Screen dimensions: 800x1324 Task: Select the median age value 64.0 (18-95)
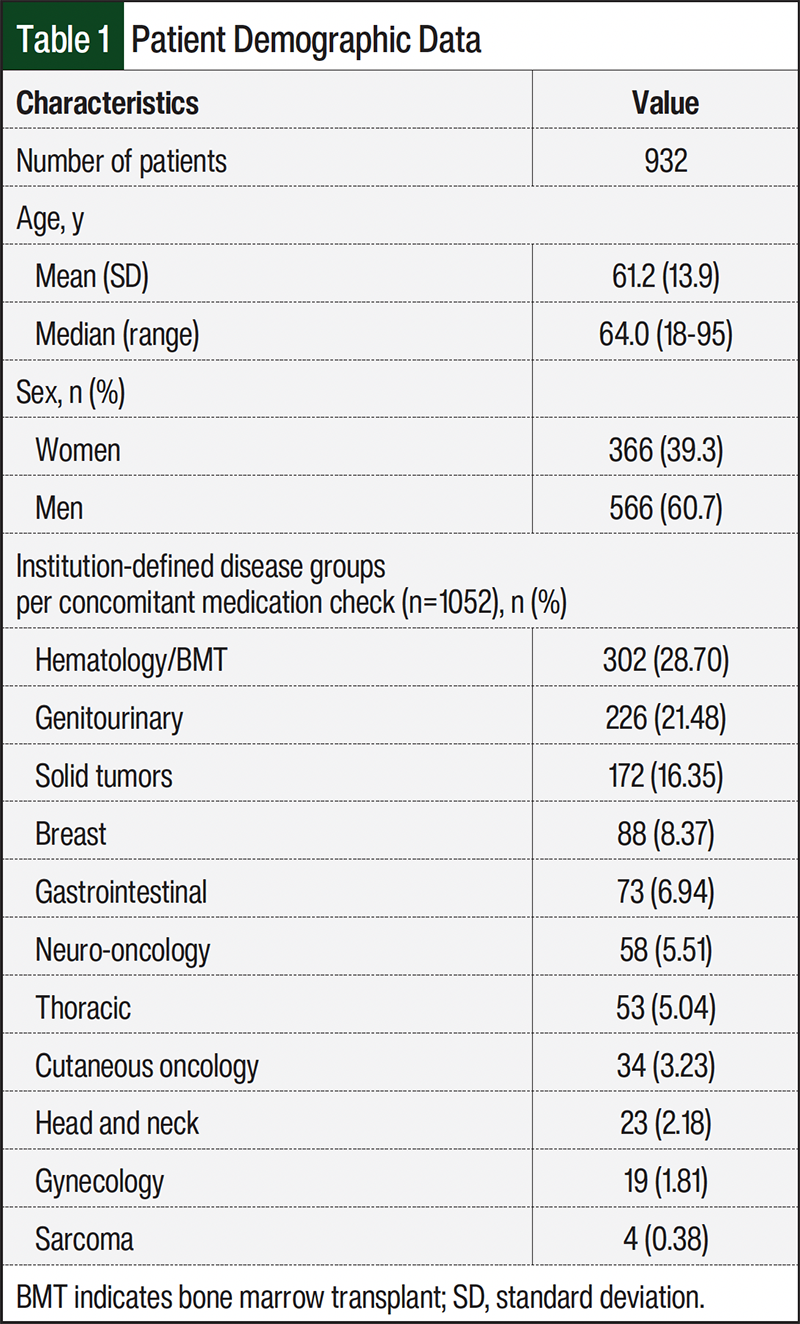tap(665, 334)
